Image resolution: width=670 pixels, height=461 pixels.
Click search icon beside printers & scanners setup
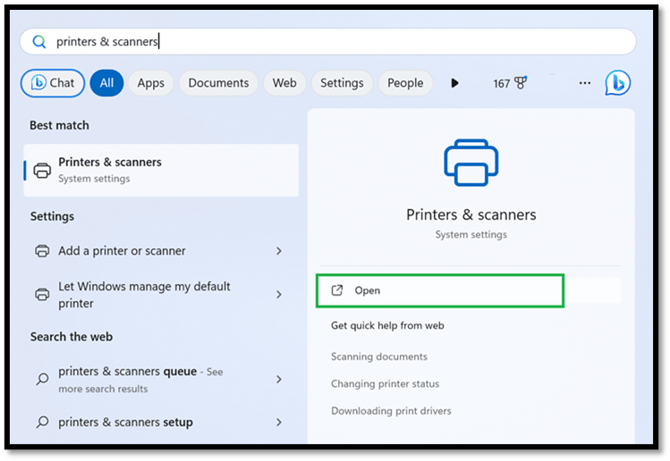click(x=42, y=422)
